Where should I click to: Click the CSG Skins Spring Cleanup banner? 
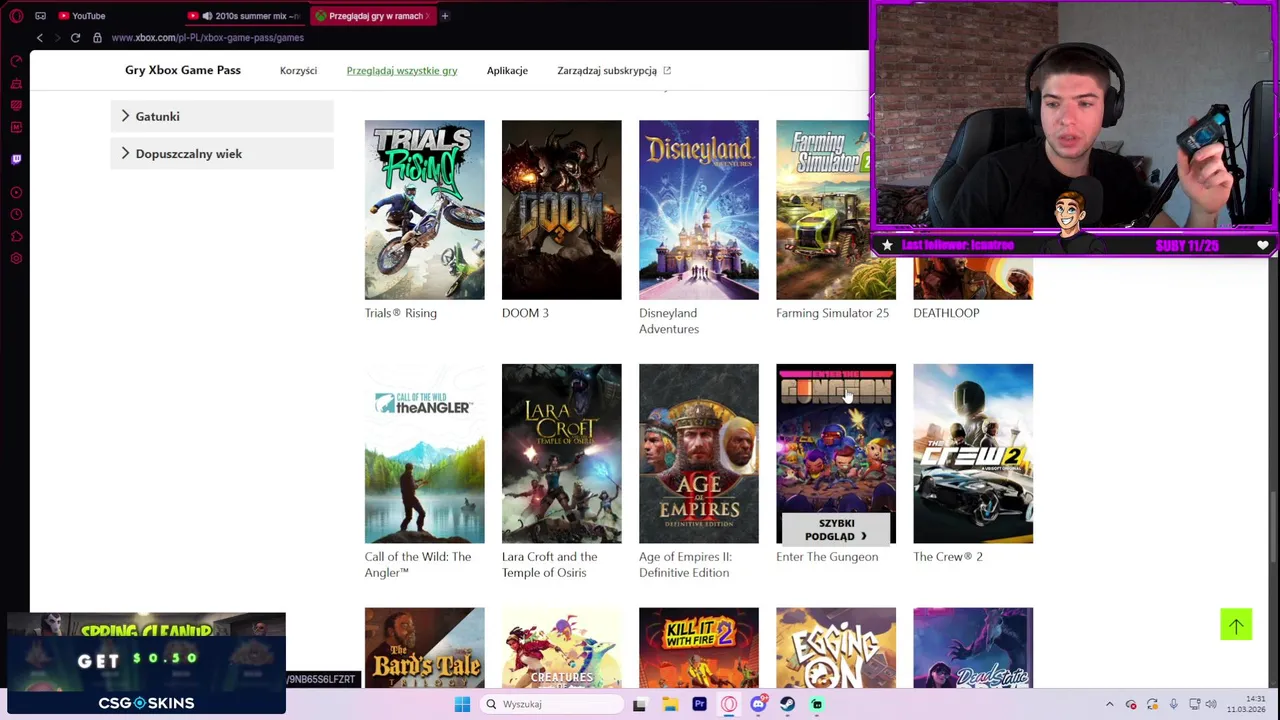(x=146, y=663)
